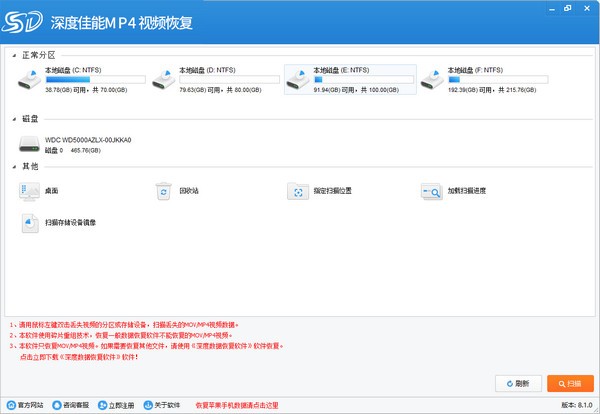Choose the Recycle Bin (回收站) icon
Image resolution: width=600 pixels, height=414 pixels.
(164, 191)
